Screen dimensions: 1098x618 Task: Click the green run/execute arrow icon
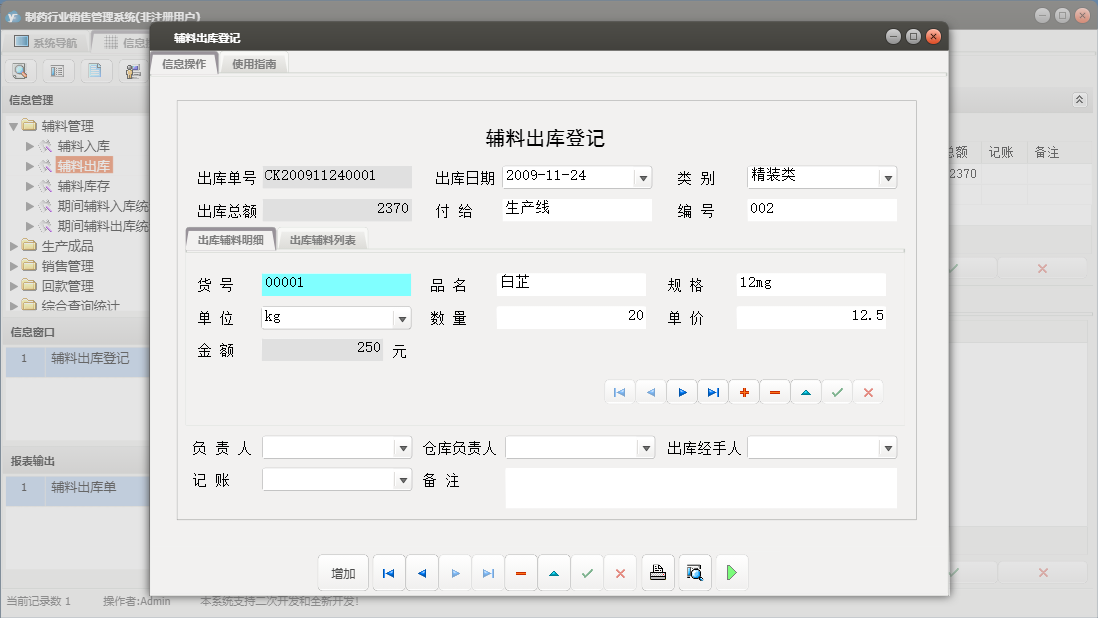(x=731, y=572)
